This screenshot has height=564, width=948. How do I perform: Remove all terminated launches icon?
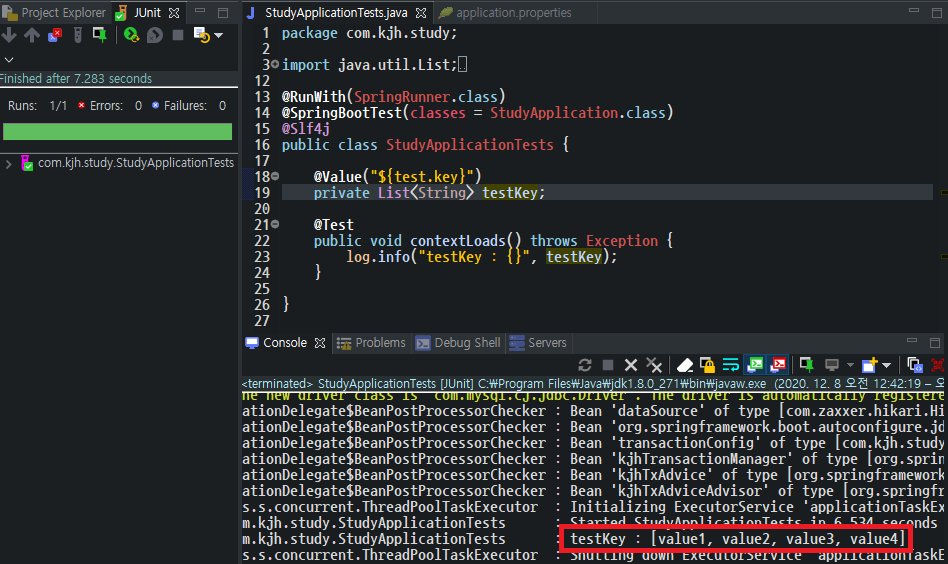(x=654, y=365)
